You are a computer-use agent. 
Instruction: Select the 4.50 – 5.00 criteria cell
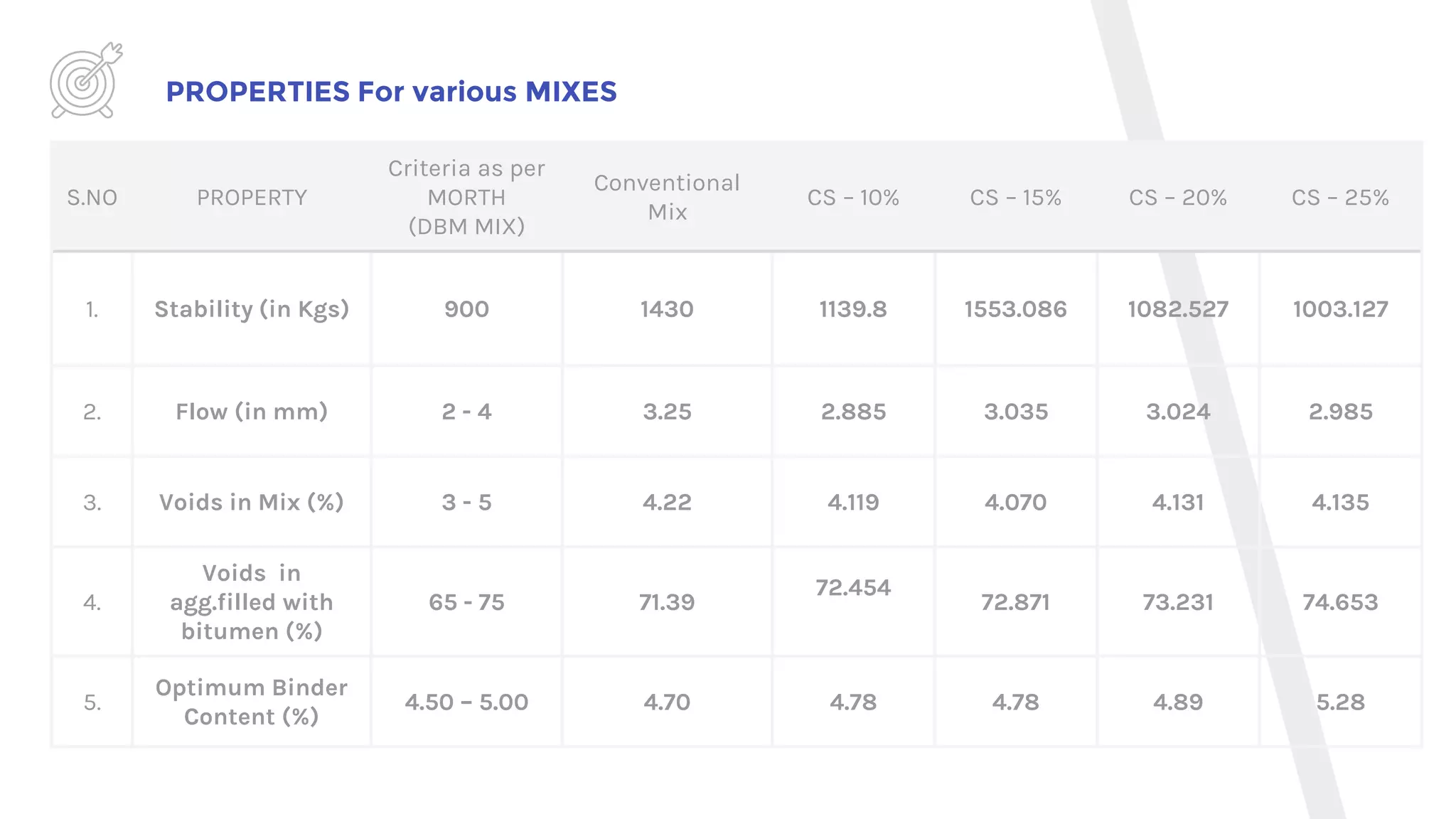point(466,702)
